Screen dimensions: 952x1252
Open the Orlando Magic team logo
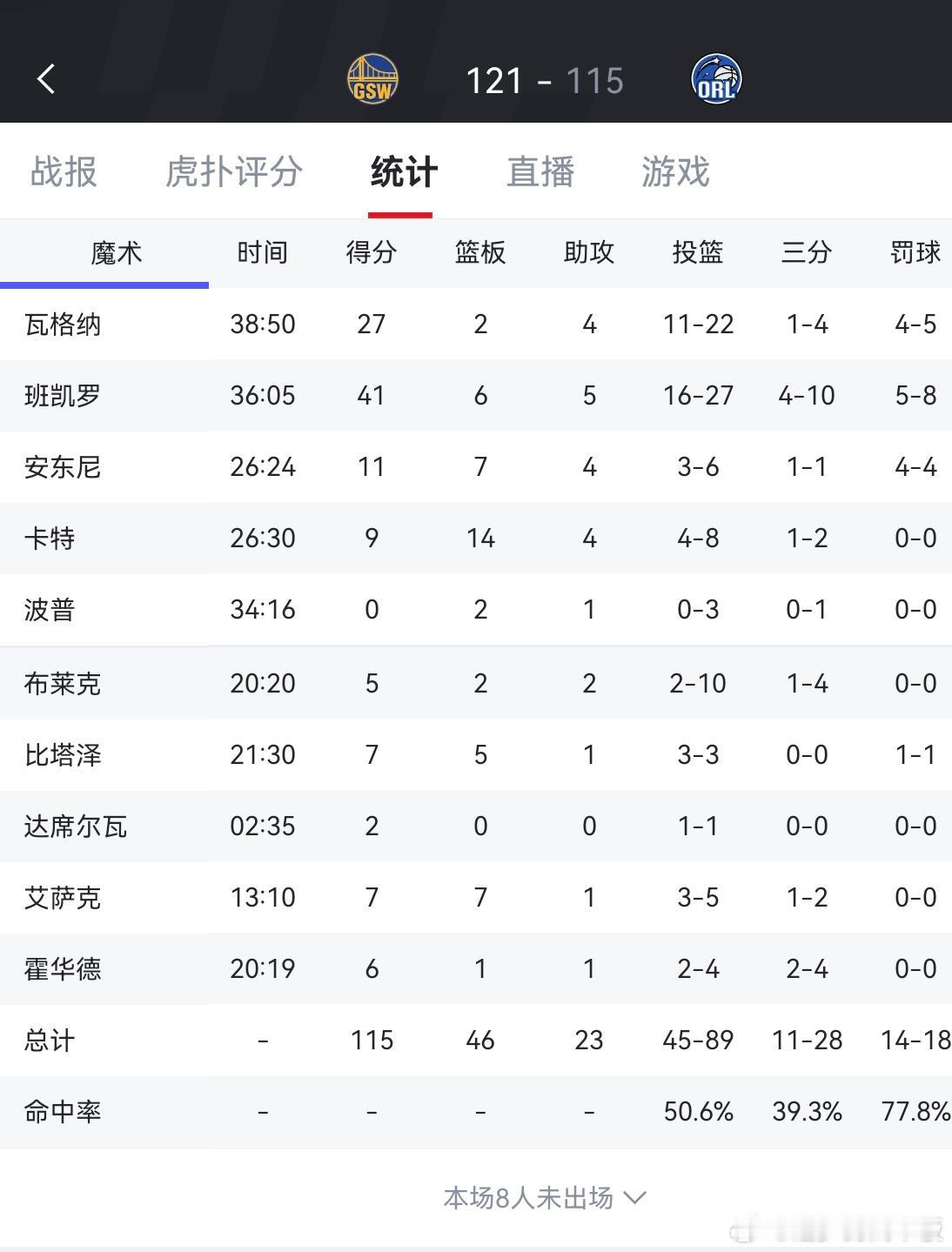coord(716,79)
